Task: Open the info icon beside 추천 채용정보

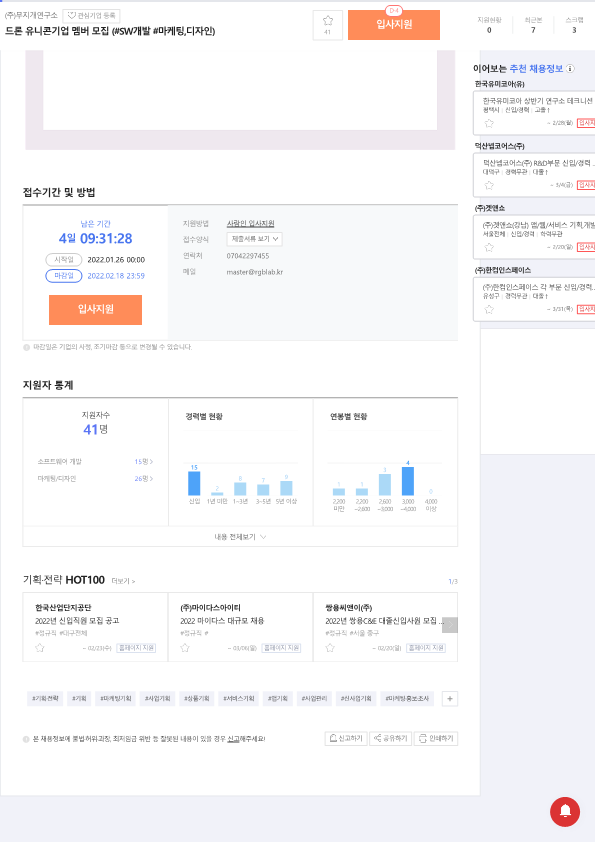Action: [570, 69]
